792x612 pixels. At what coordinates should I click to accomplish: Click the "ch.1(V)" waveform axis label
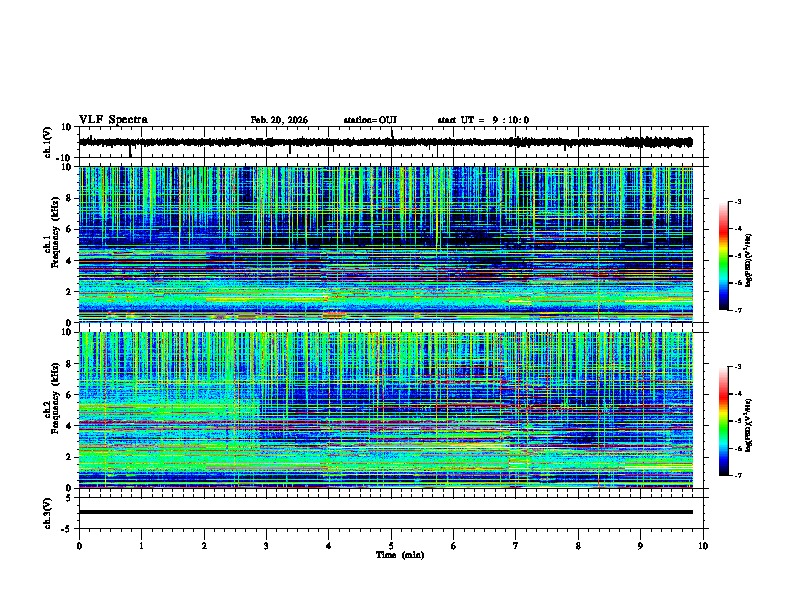[x=48, y=142]
